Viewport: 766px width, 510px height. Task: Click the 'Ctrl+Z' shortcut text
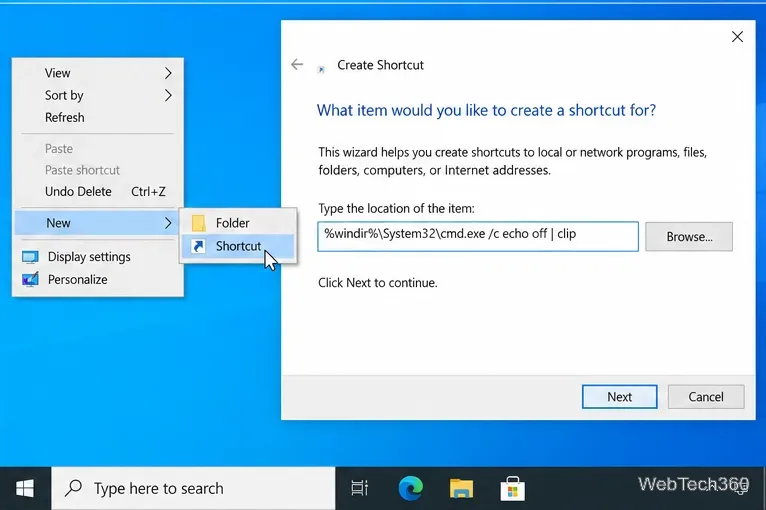coord(148,191)
